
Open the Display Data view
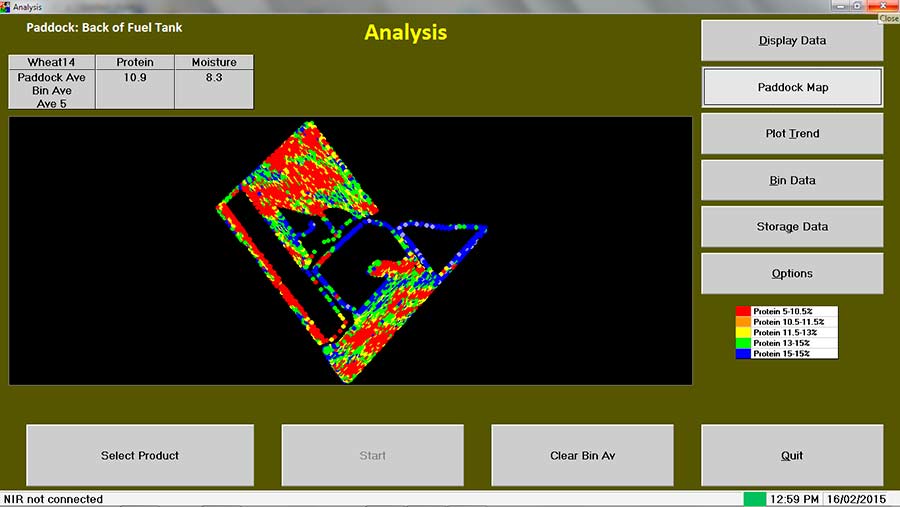(792, 41)
